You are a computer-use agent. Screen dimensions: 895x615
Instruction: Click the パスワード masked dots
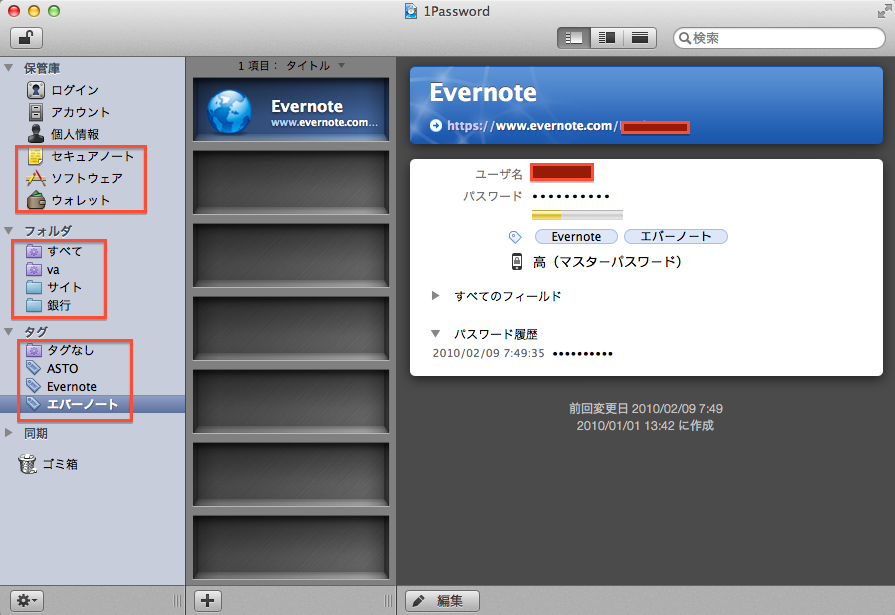pyautogui.click(x=570, y=196)
